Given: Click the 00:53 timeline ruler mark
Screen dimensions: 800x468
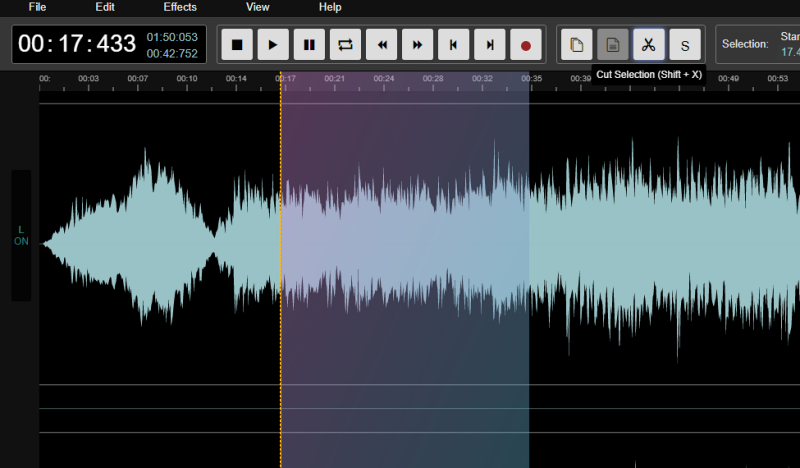Looking at the screenshot, I should click(x=778, y=79).
